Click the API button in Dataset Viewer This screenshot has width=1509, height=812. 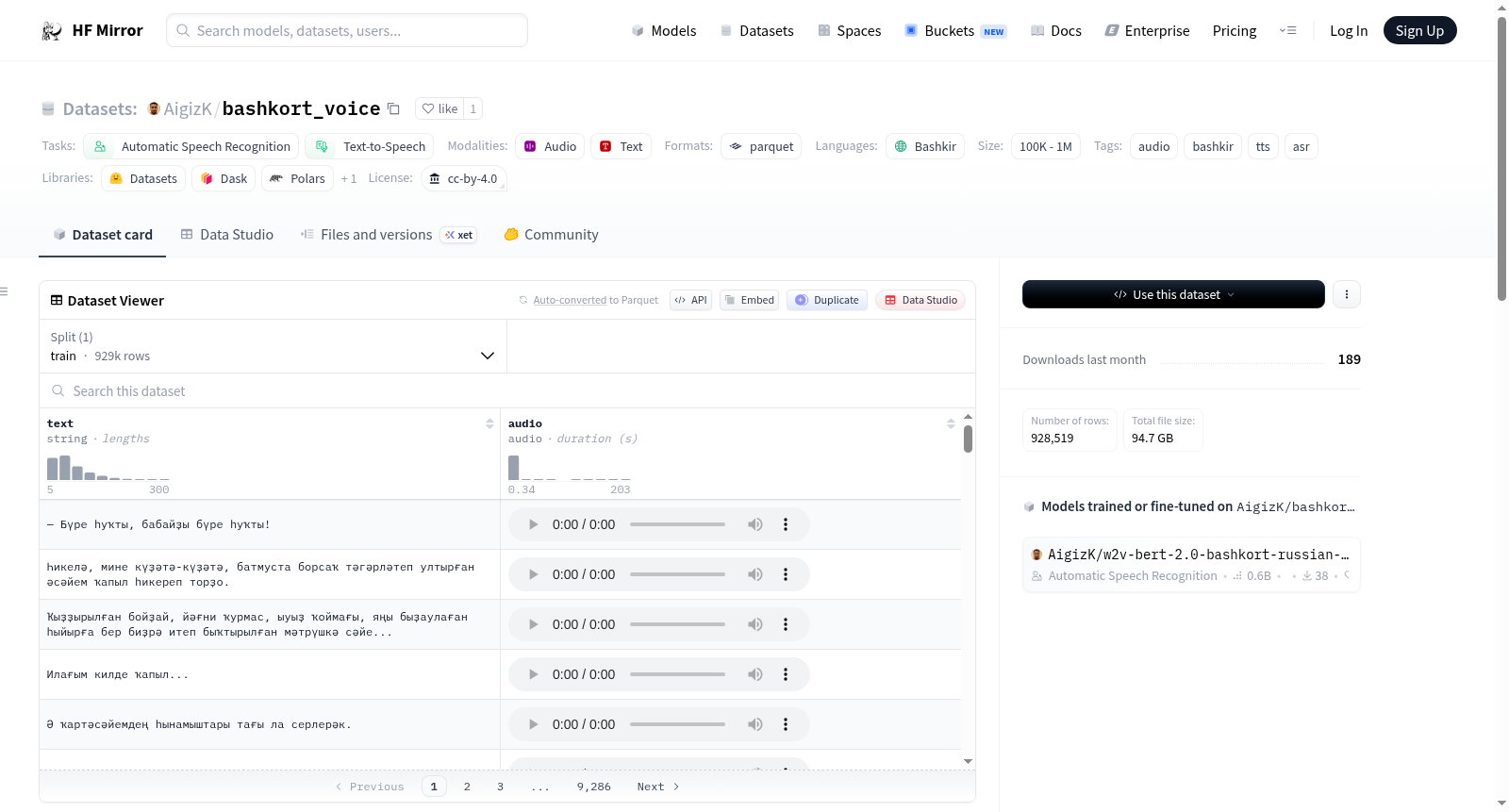pos(690,300)
